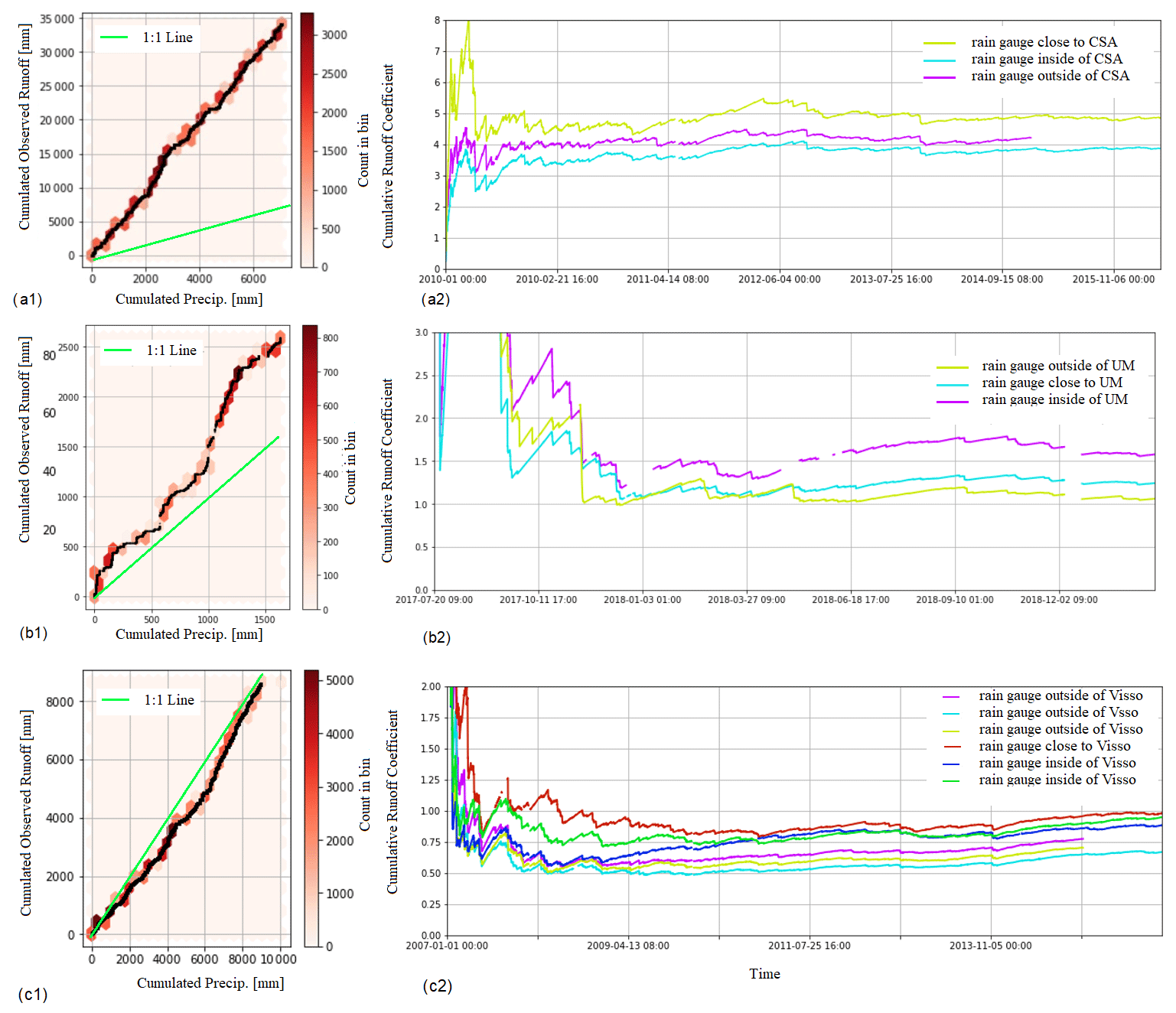The image size is (1176, 1013).
Task: Click the panel c1 colorbar
Action: [311, 809]
